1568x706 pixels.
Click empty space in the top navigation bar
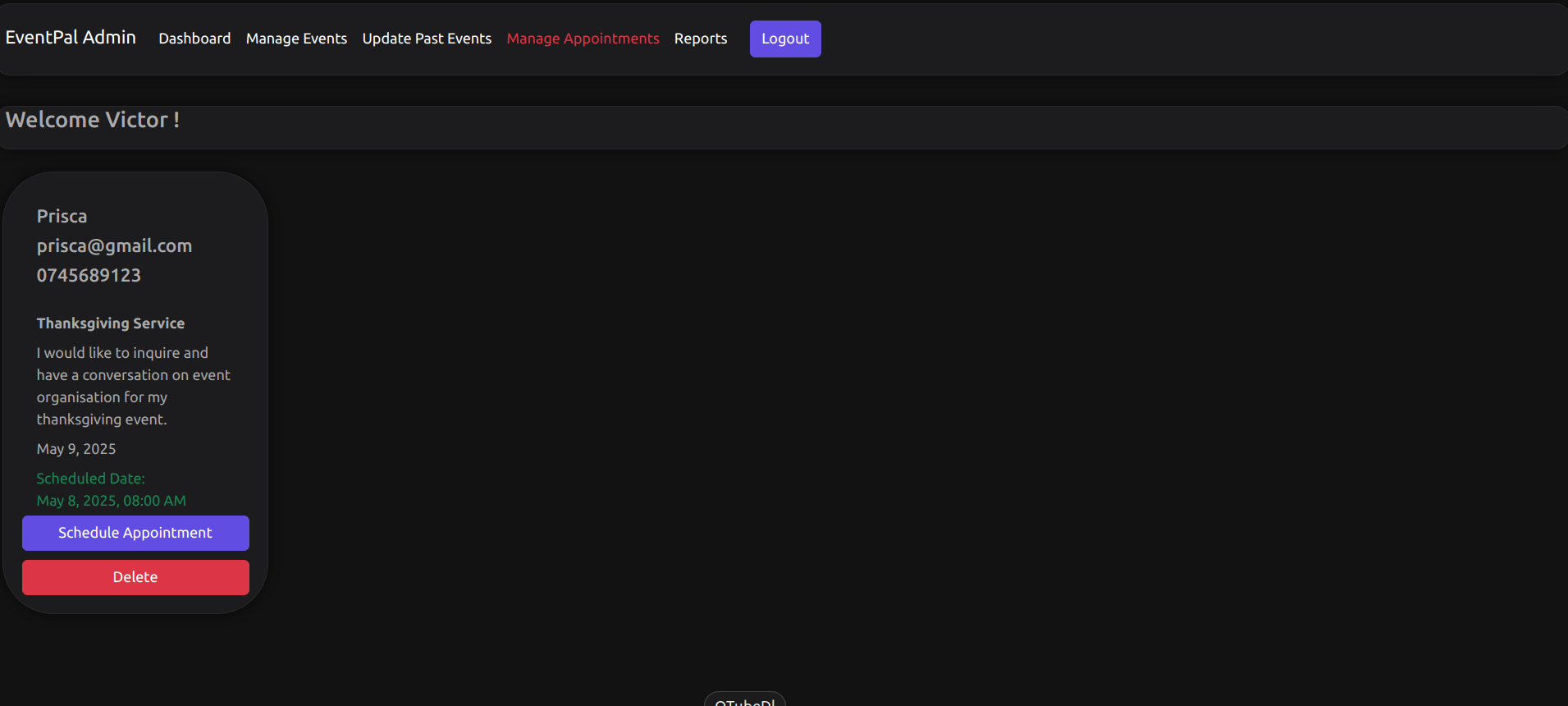1149,39
